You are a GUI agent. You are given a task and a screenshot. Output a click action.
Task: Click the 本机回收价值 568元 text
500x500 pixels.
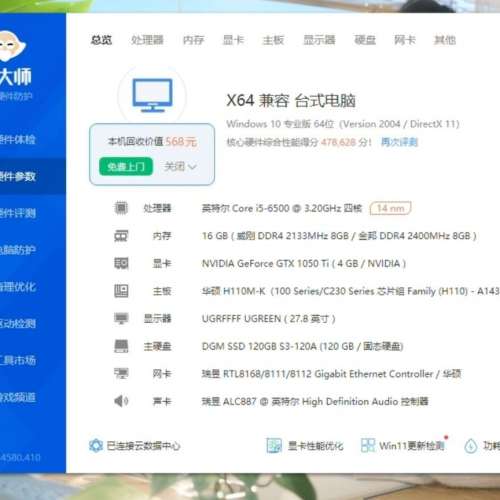[152, 142]
